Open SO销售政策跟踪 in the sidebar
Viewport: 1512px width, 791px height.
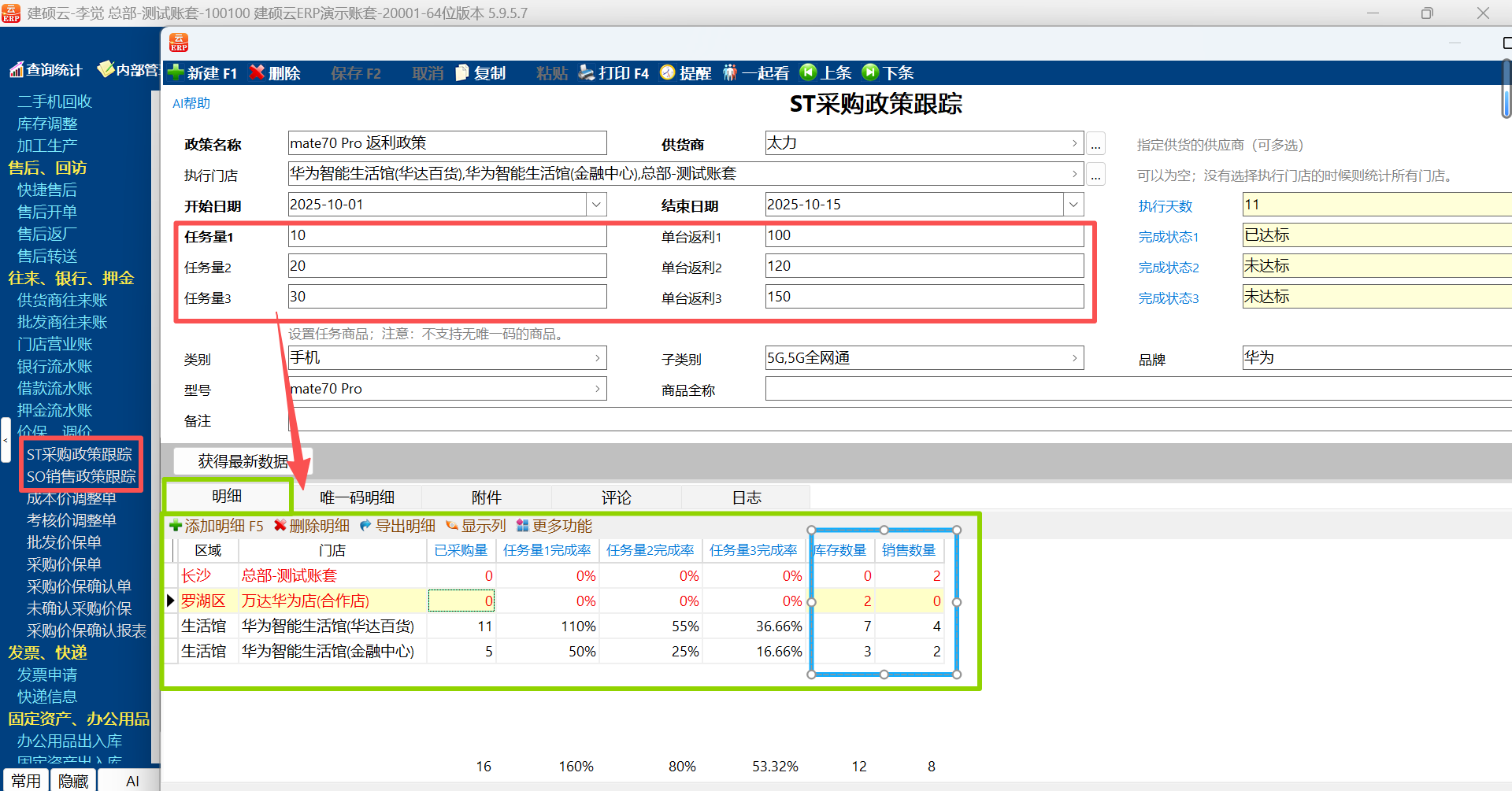[81, 476]
